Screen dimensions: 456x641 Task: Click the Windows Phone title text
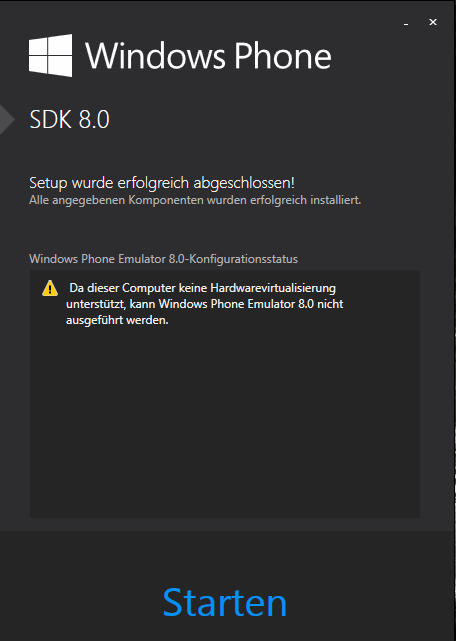209,56
